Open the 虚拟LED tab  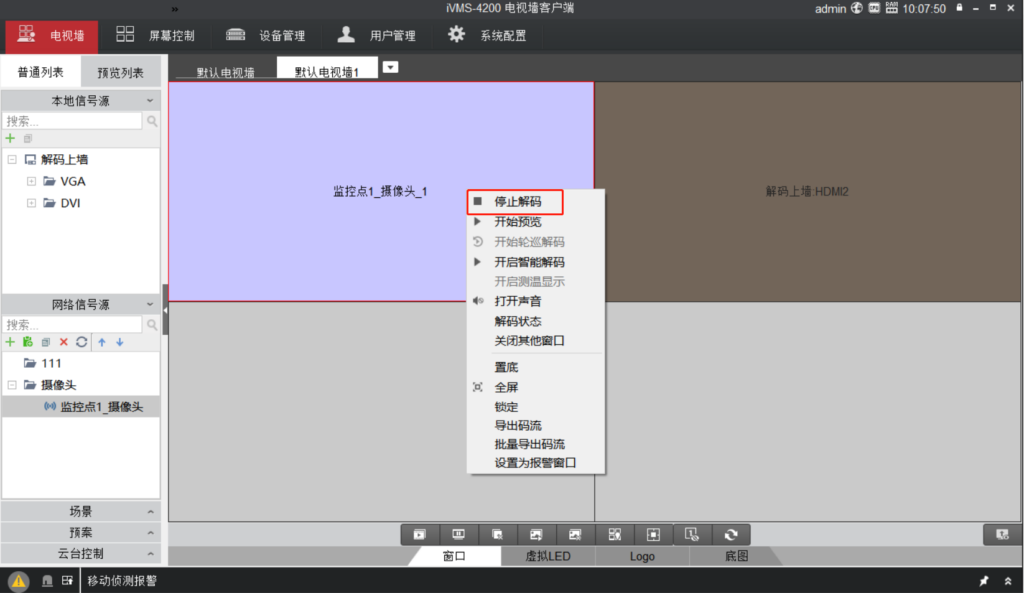click(548, 556)
